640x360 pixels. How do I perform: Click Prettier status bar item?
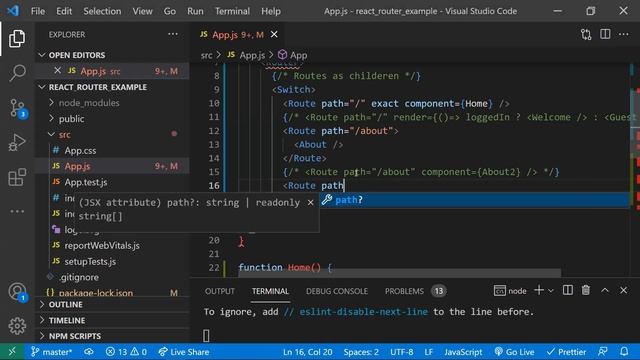(x=566, y=351)
